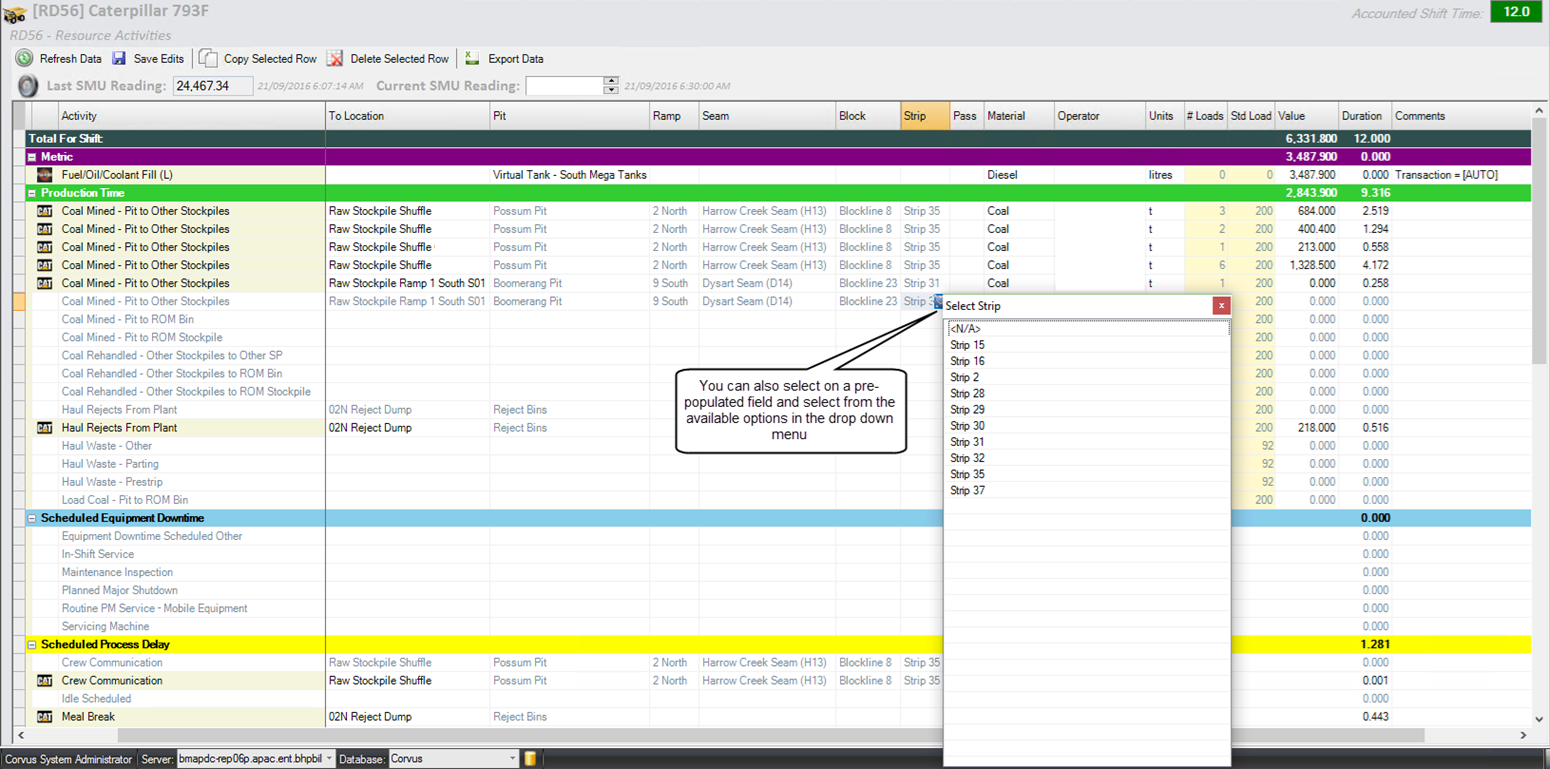Click the To Location column header
The image size is (1550, 769).
(x=407, y=116)
